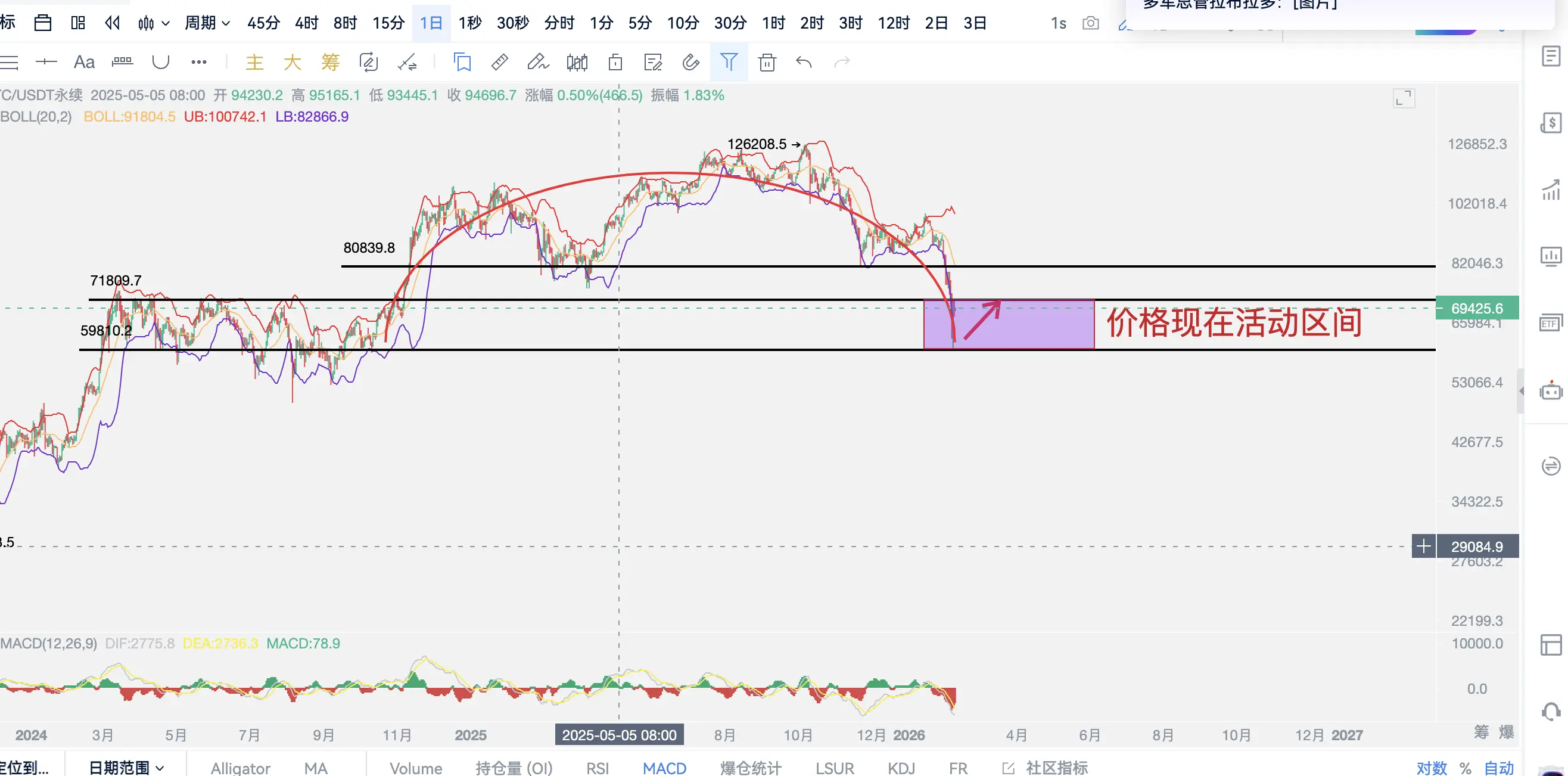Click the 社区指标 community indicators link
Image resolution: width=1568 pixels, height=776 pixels.
[x=1056, y=768]
